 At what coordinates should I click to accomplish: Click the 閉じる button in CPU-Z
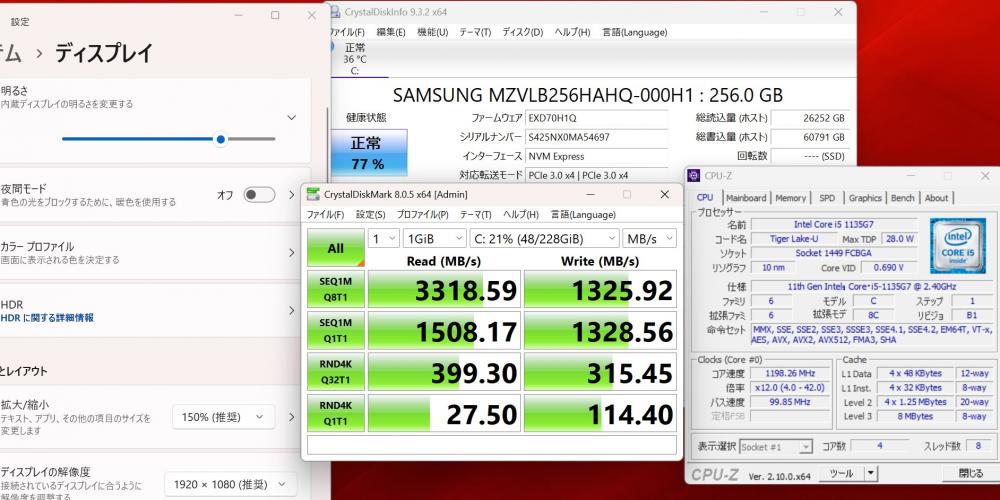971,473
